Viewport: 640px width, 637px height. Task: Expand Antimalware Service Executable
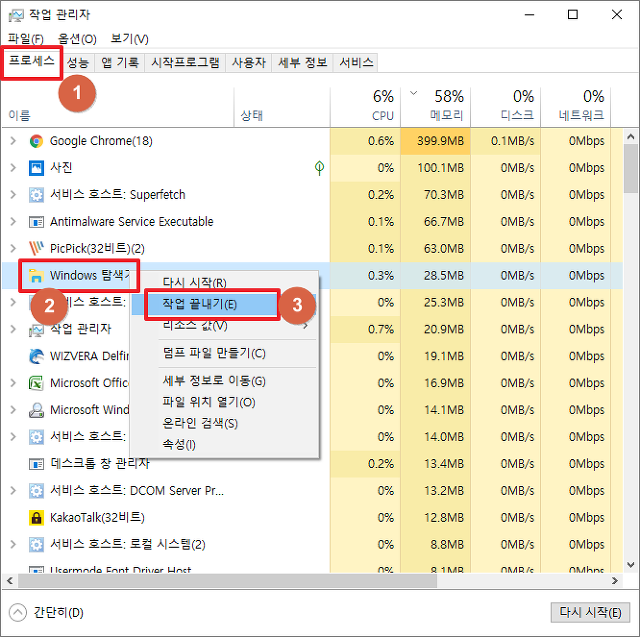(13, 222)
